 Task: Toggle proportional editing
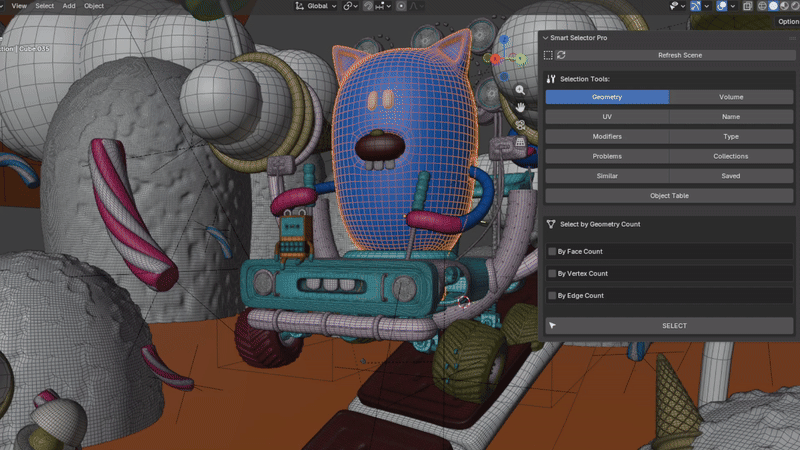401,6
